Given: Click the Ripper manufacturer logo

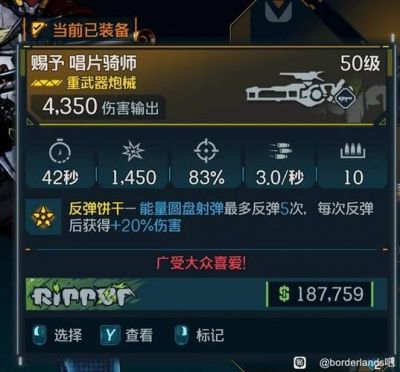Looking at the screenshot, I should [x=83, y=295].
